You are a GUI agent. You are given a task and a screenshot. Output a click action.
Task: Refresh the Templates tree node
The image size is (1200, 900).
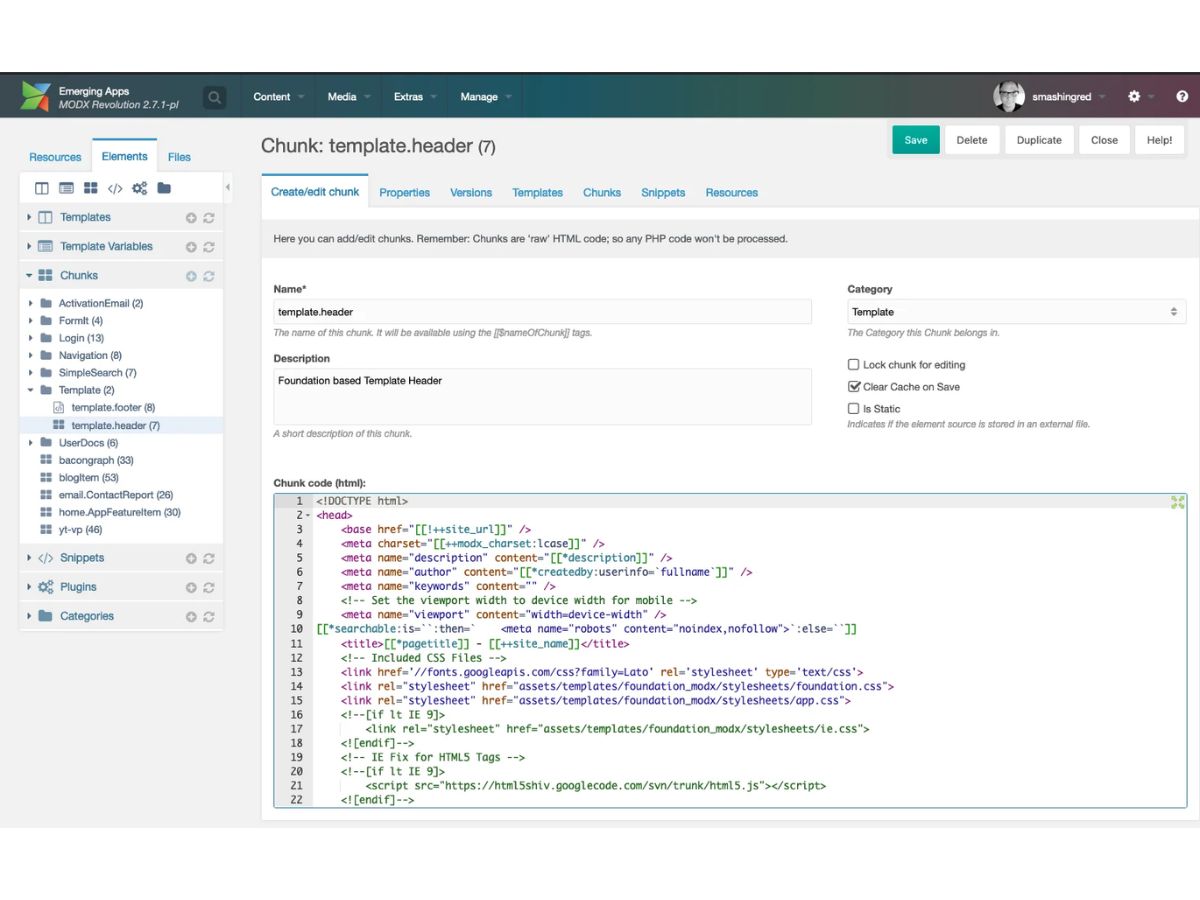(209, 218)
